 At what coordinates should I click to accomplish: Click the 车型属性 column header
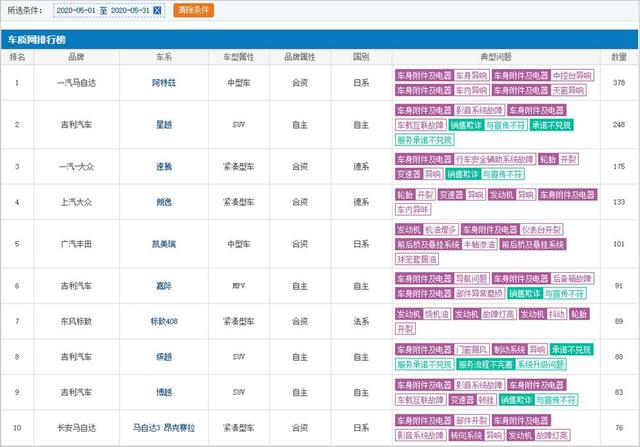pos(239,57)
